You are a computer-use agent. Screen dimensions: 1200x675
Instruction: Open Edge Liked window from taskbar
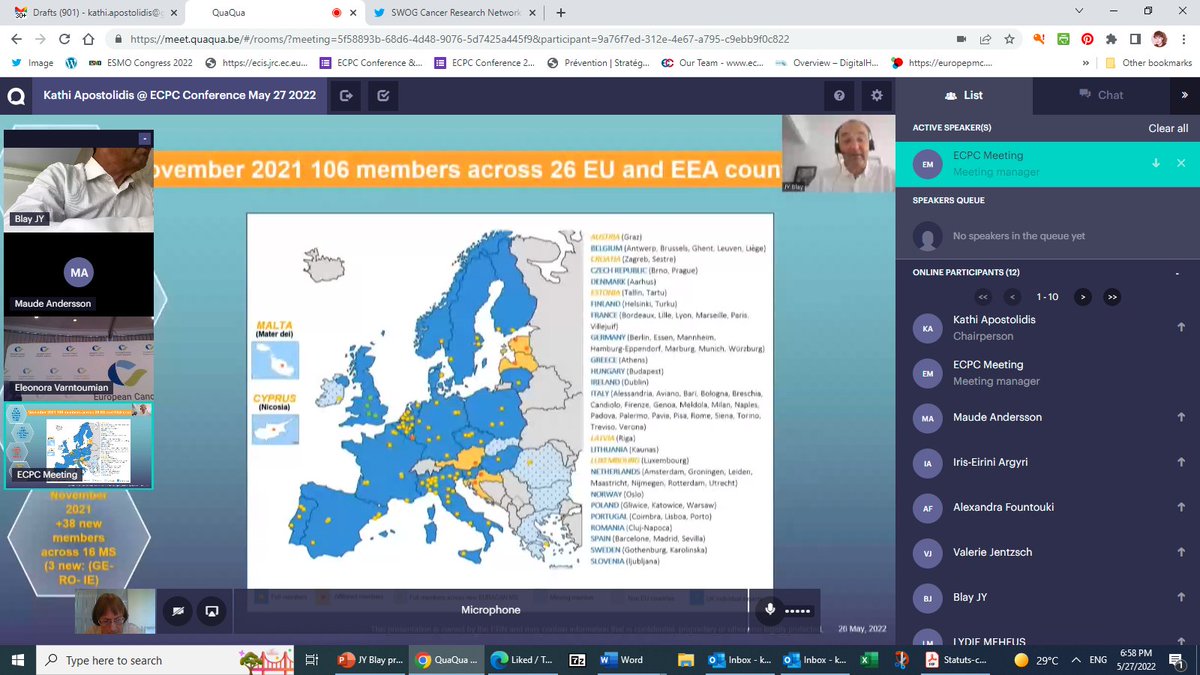click(522, 660)
